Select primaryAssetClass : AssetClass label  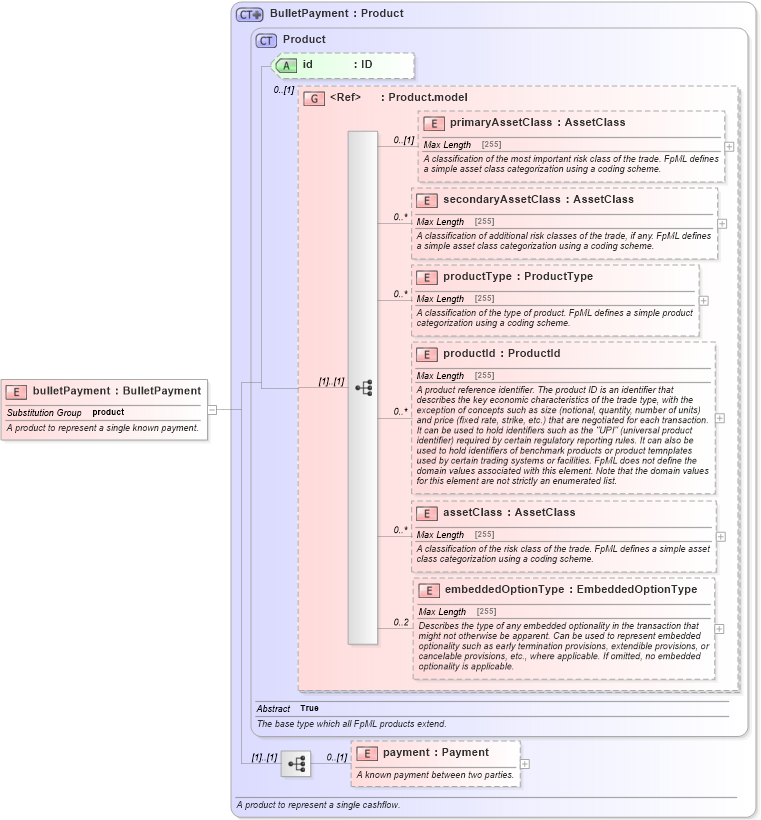coord(537,123)
